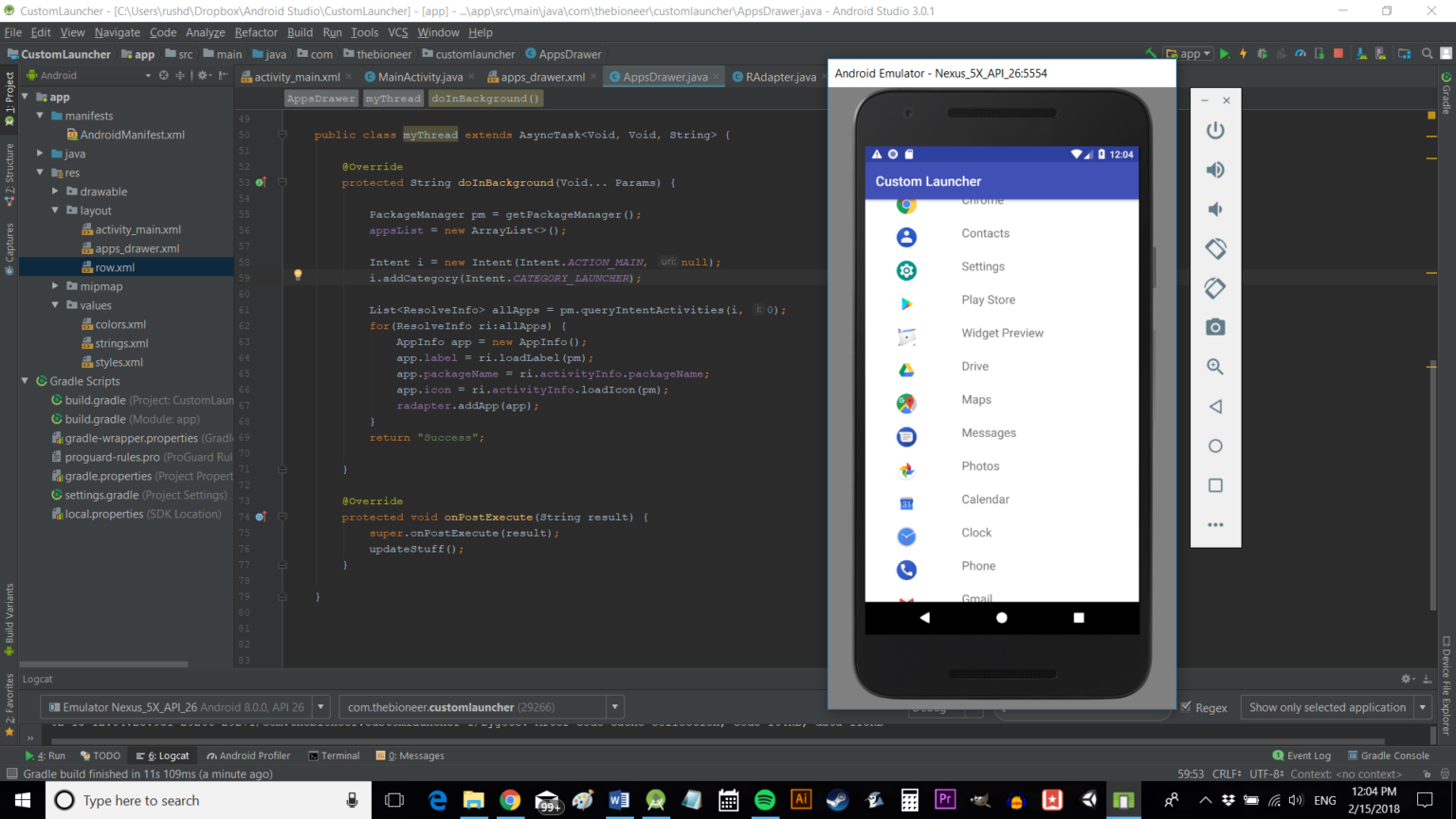Screen dimensions: 1456x819
Task: Open the Refactor menu
Action: [x=254, y=31]
